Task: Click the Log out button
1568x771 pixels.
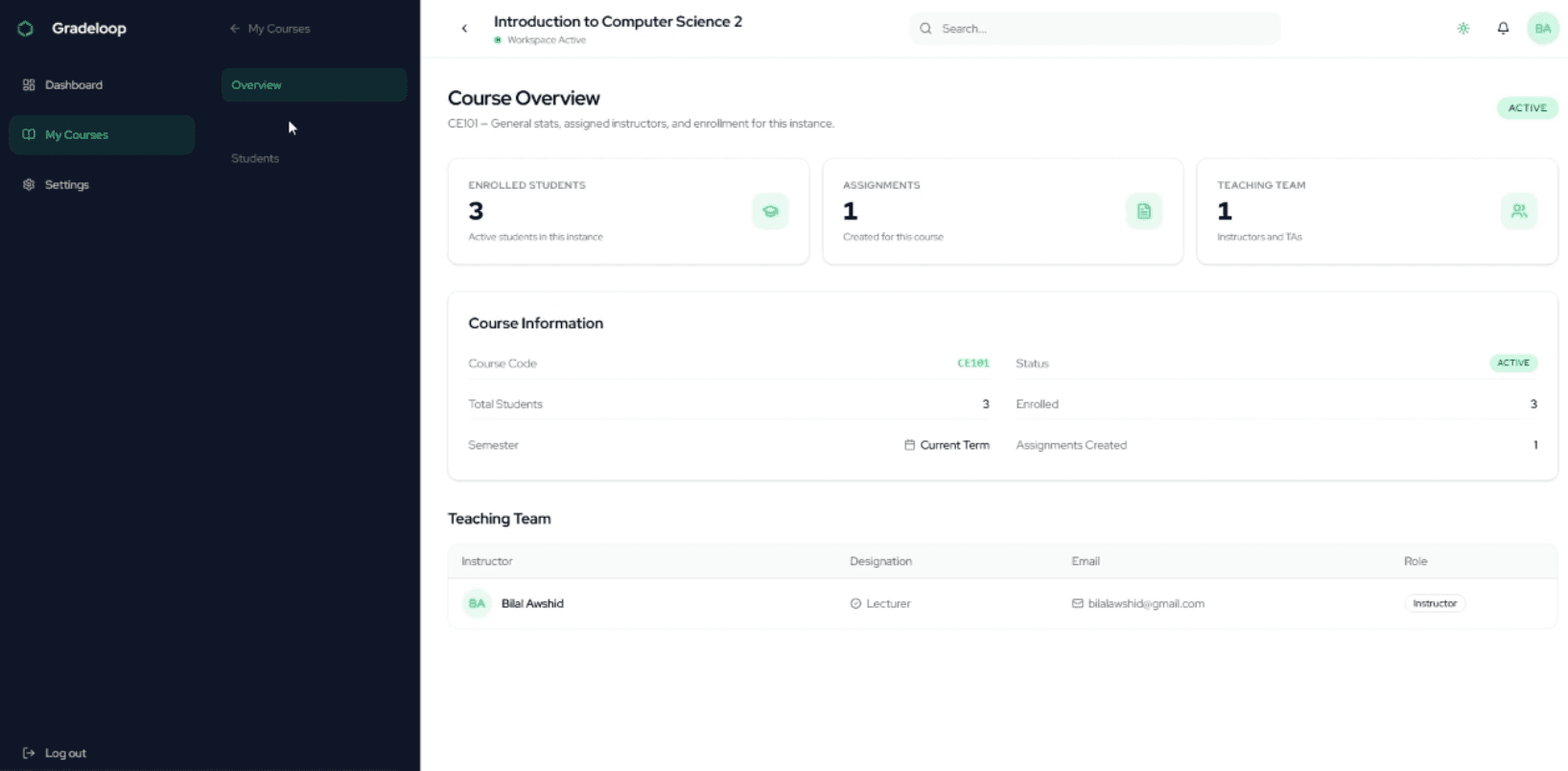Action: click(x=55, y=754)
